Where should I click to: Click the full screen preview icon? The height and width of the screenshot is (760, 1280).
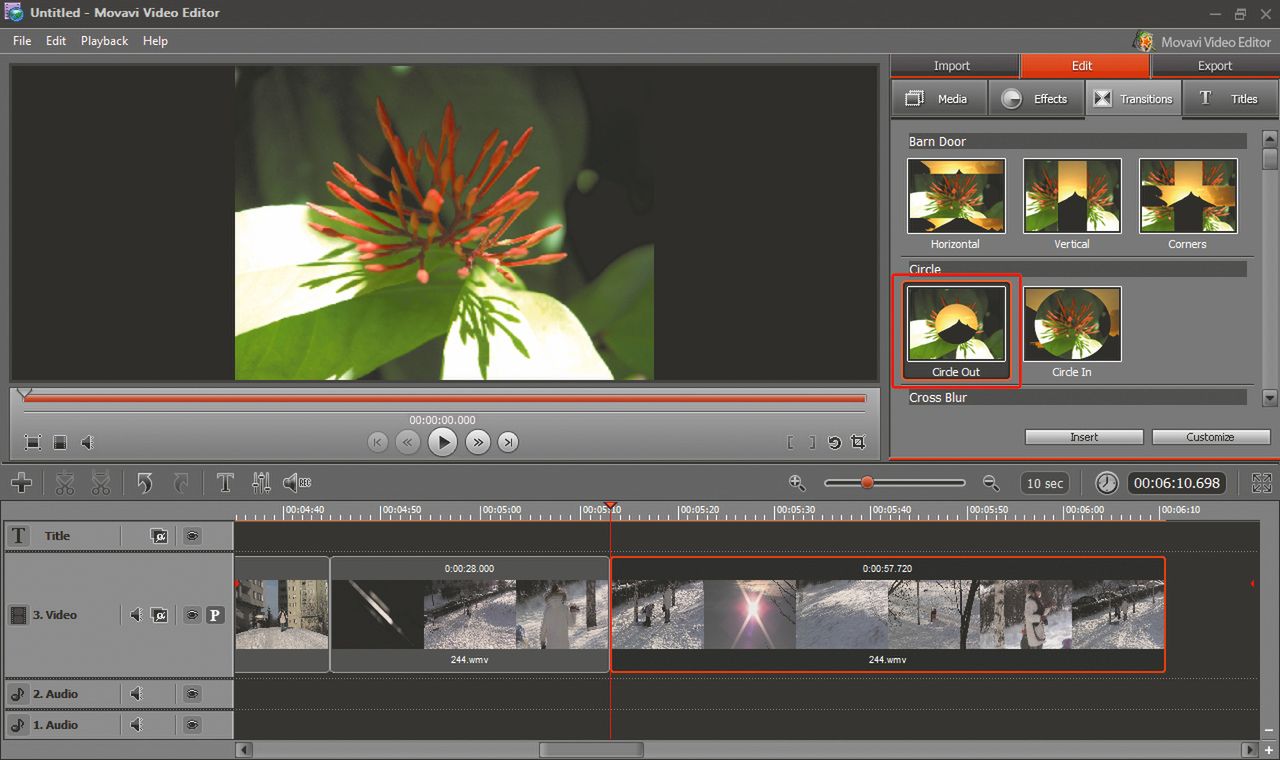pos(33,442)
